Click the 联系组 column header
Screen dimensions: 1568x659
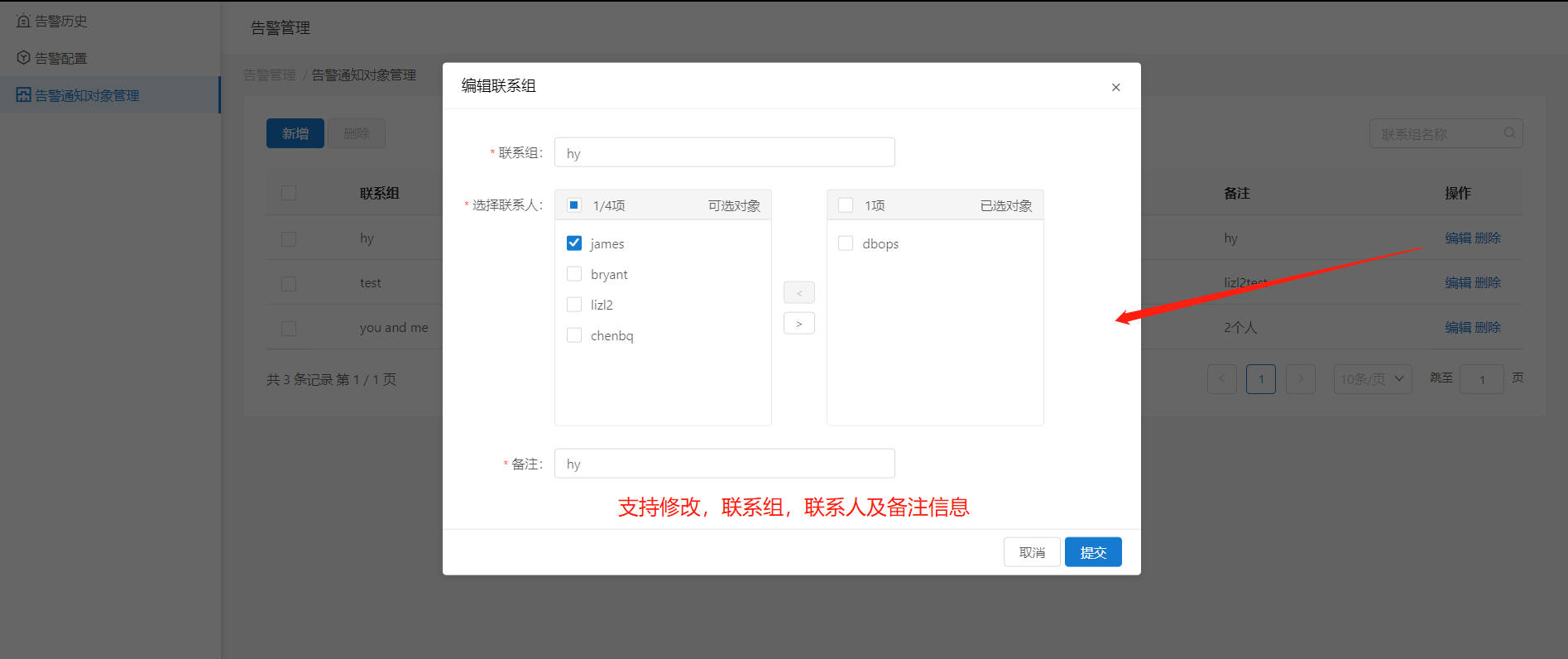tap(380, 193)
